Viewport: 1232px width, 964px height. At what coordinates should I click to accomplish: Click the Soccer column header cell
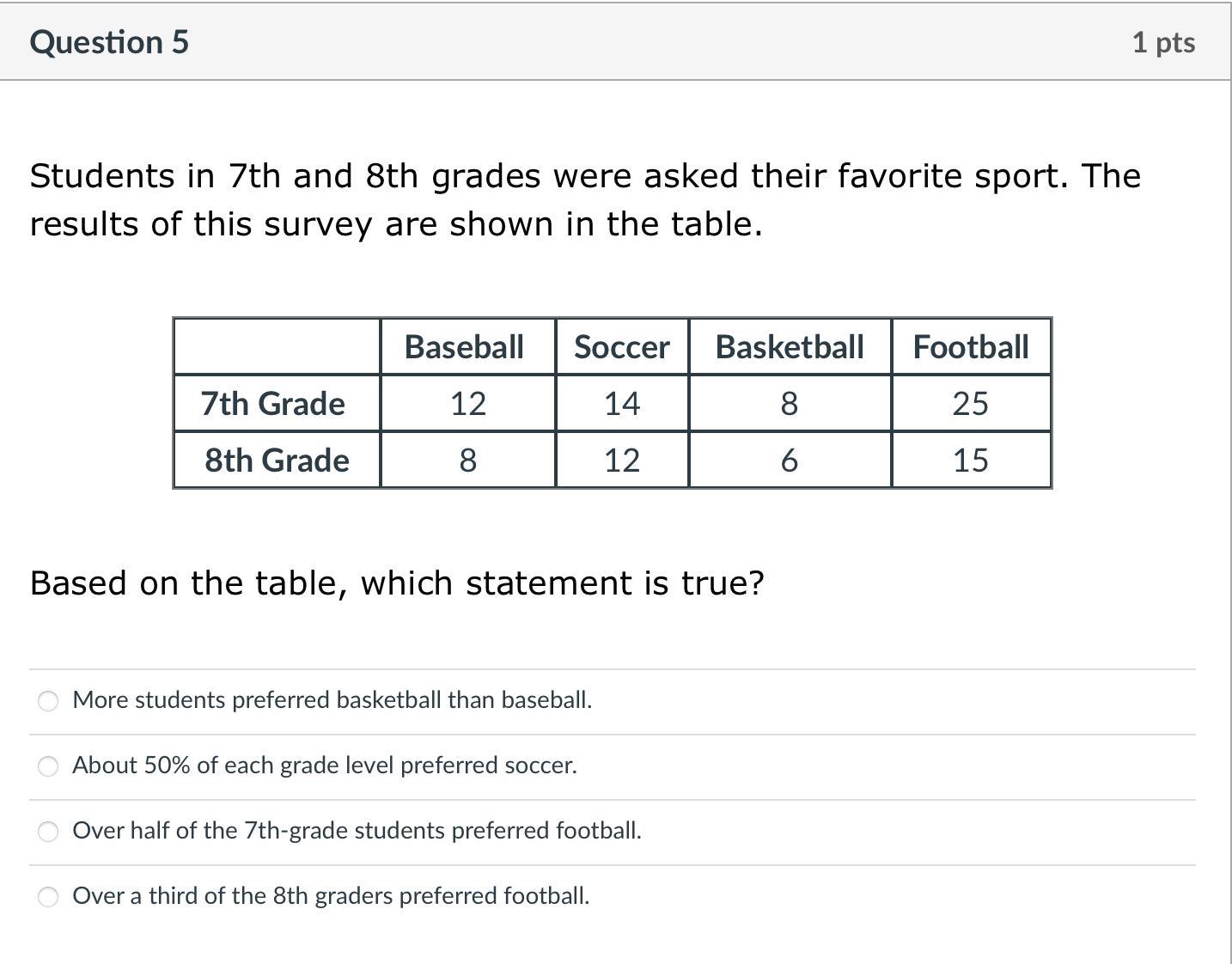click(x=621, y=347)
